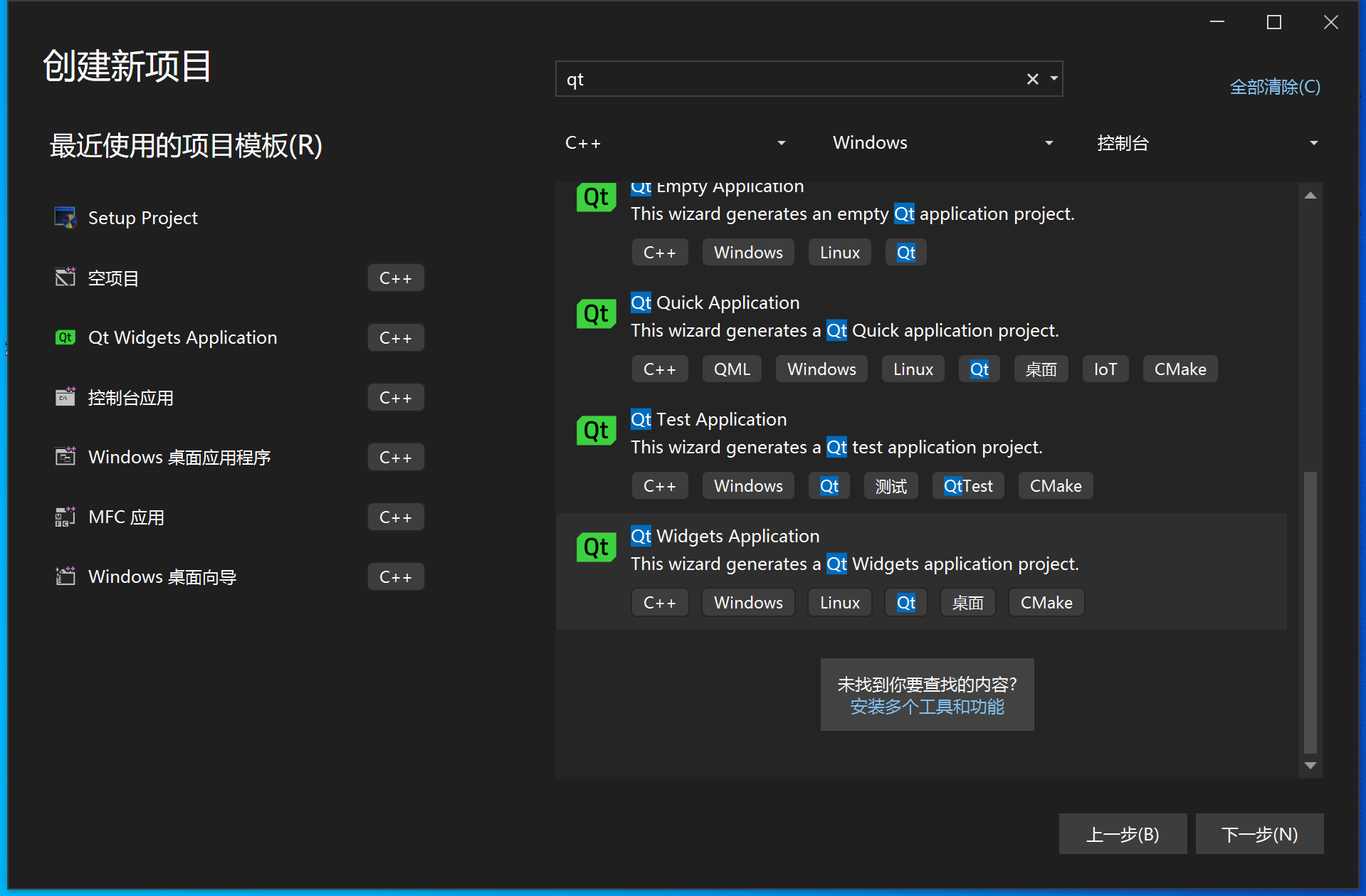
Task: Click the Qt icon beside recent Qt Widgets Application
Action: (65, 337)
